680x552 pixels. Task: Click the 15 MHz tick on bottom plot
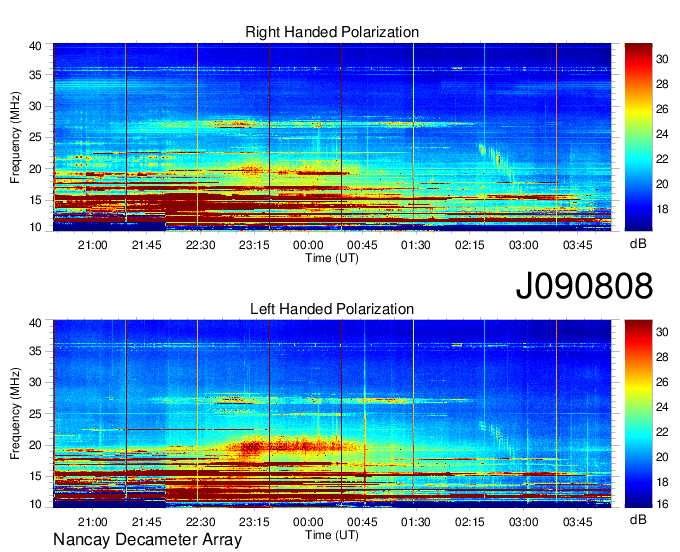pyautogui.click(x=35, y=477)
